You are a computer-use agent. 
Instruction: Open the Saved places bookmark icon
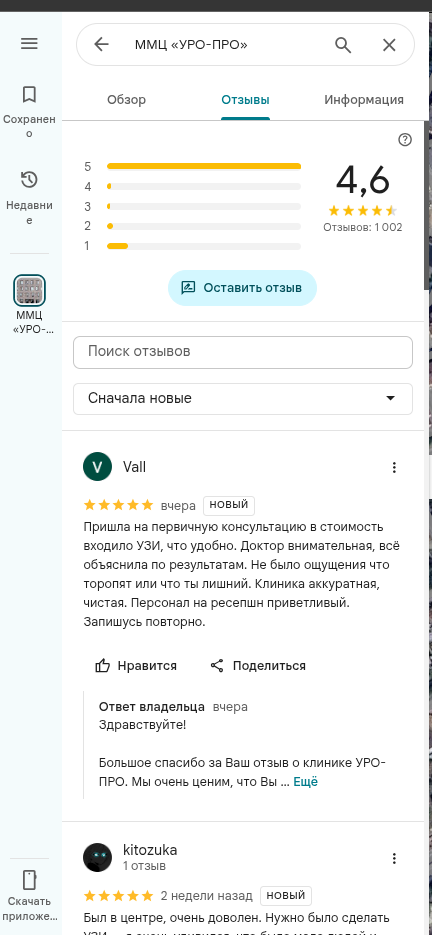(x=29, y=94)
